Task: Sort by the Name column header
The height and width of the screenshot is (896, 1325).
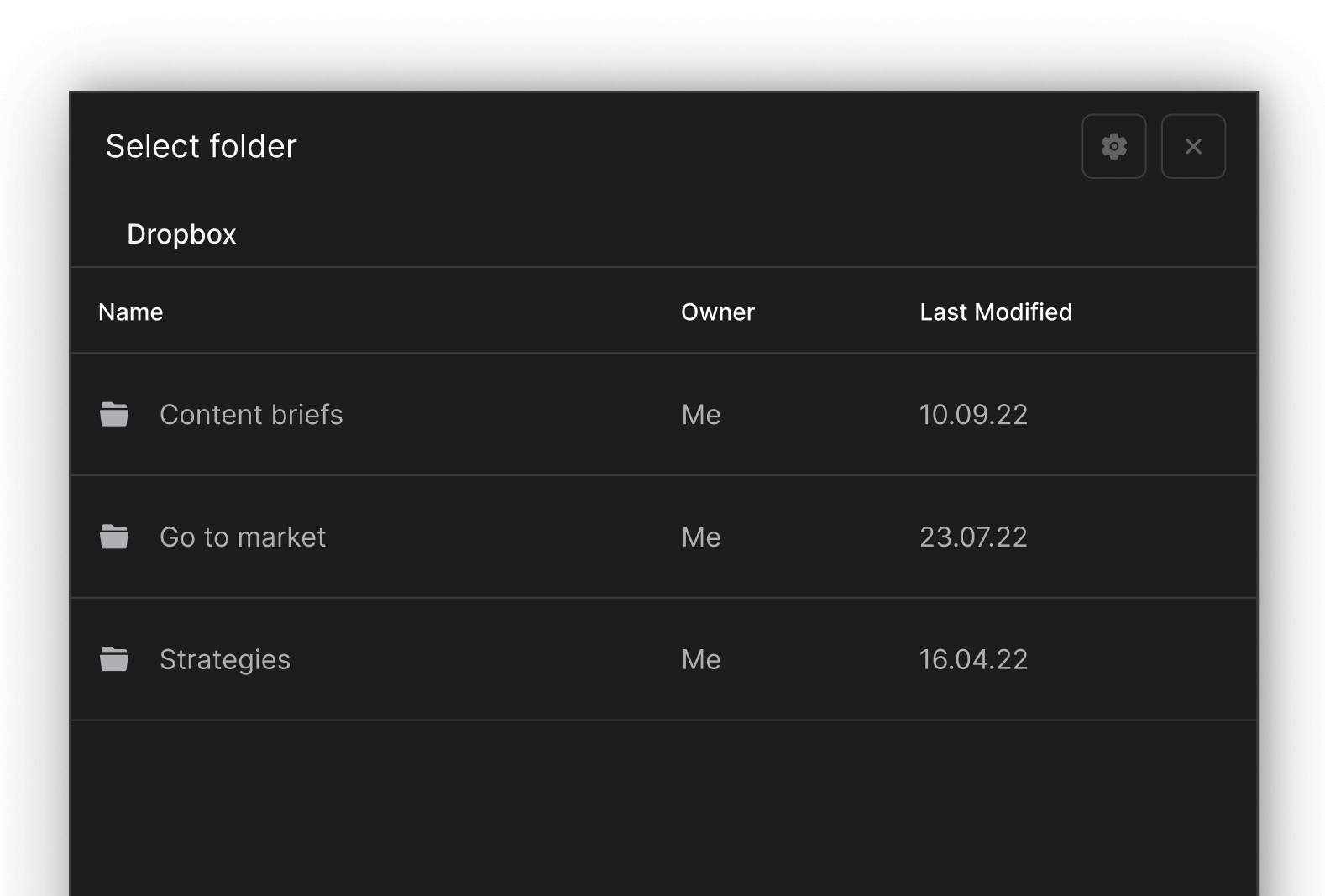Action: [131, 312]
